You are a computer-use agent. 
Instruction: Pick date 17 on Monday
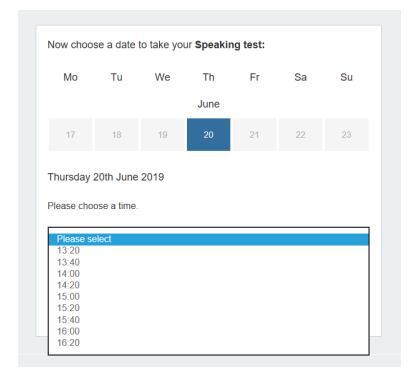tap(70, 135)
